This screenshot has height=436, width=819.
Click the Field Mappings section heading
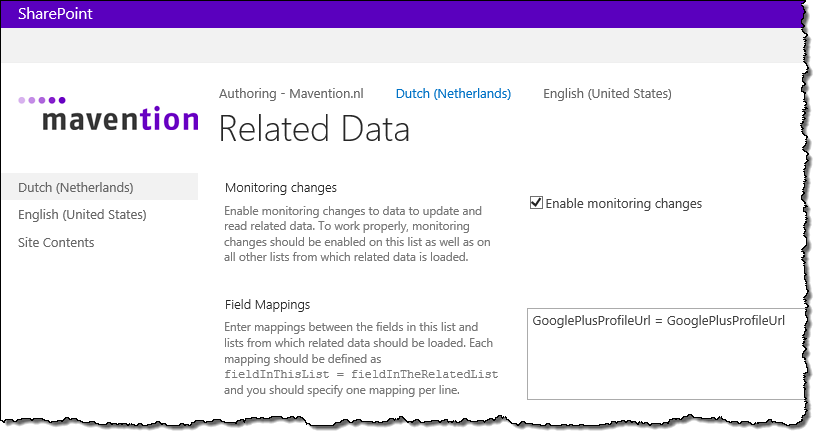tap(267, 304)
